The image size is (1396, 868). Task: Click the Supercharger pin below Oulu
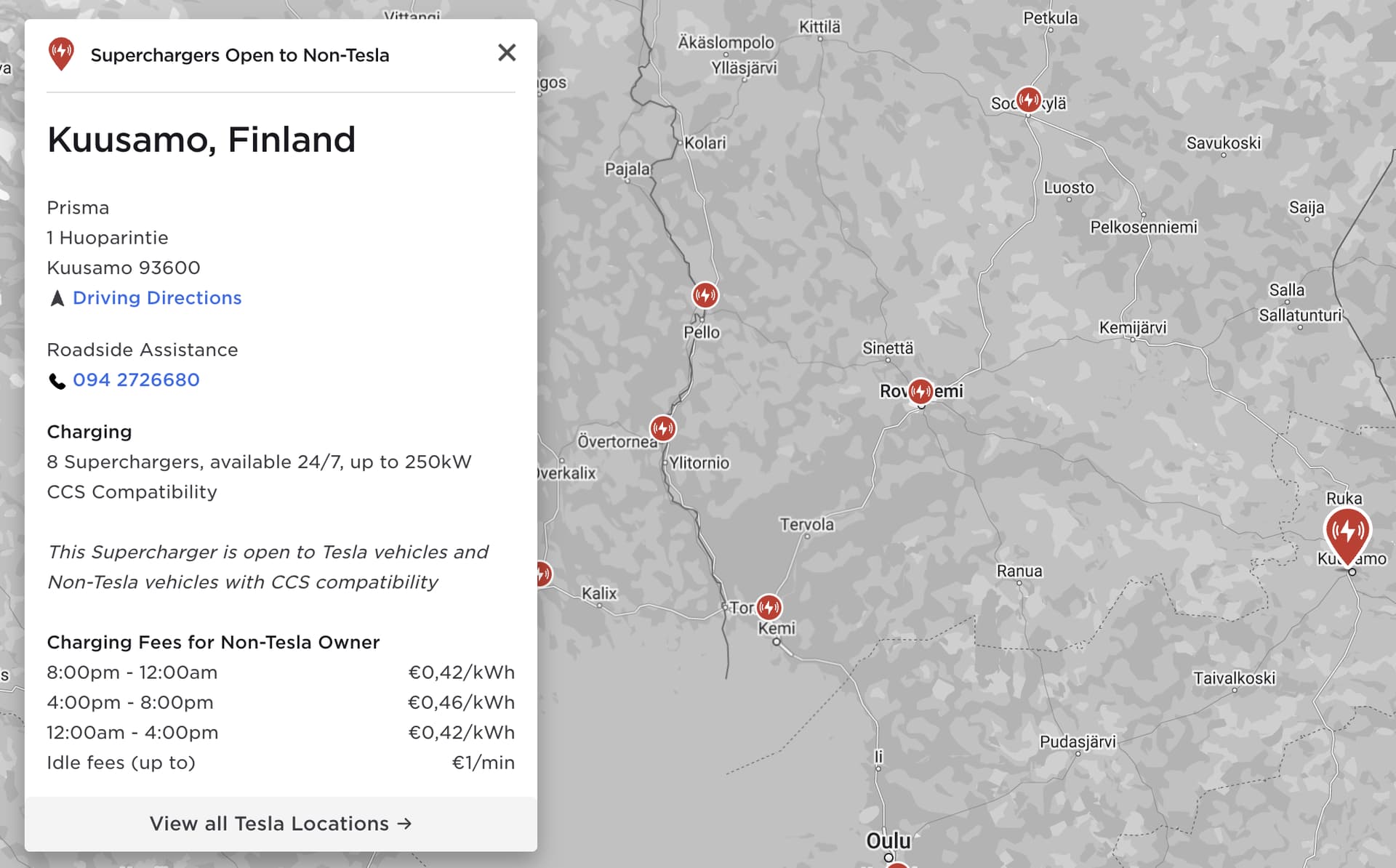[x=897, y=864]
